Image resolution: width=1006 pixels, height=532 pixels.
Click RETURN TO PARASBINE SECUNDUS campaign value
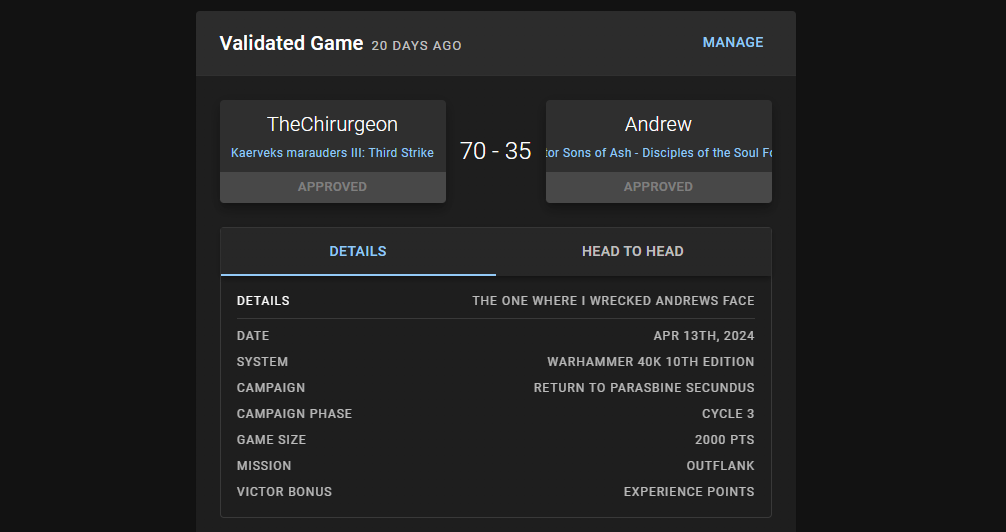644,388
